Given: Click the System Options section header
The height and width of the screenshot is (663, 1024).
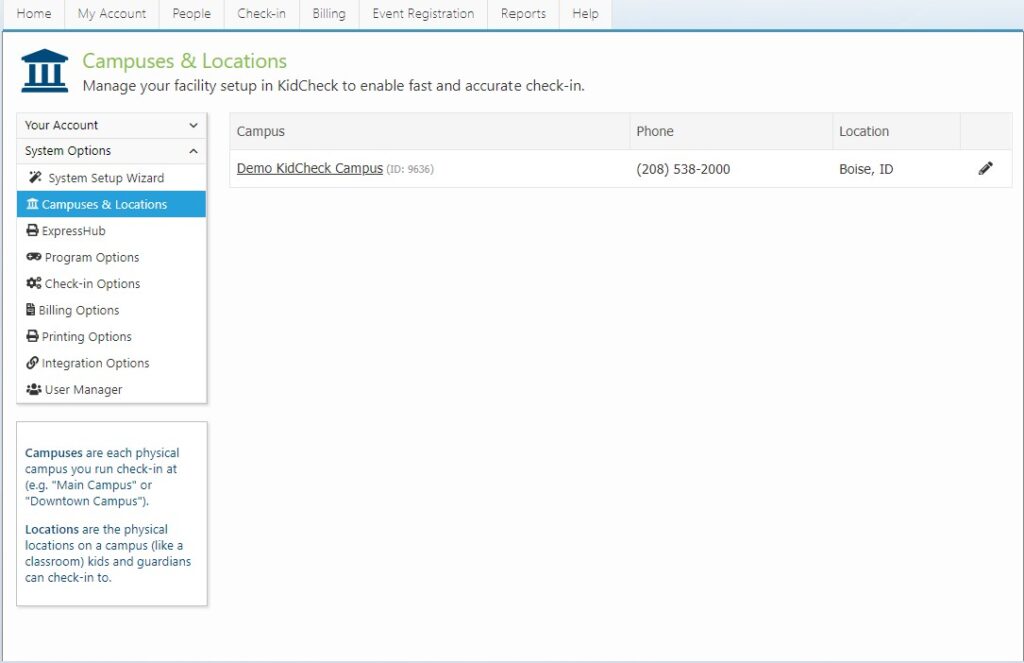Looking at the screenshot, I should click(x=112, y=151).
